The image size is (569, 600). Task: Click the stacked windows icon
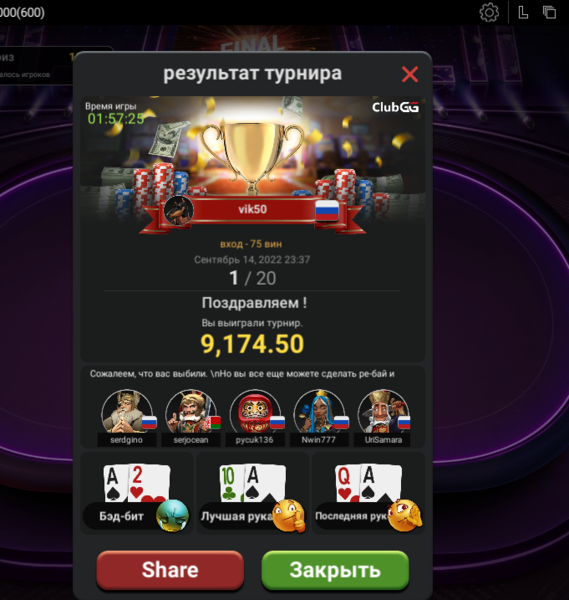tap(549, 12)
